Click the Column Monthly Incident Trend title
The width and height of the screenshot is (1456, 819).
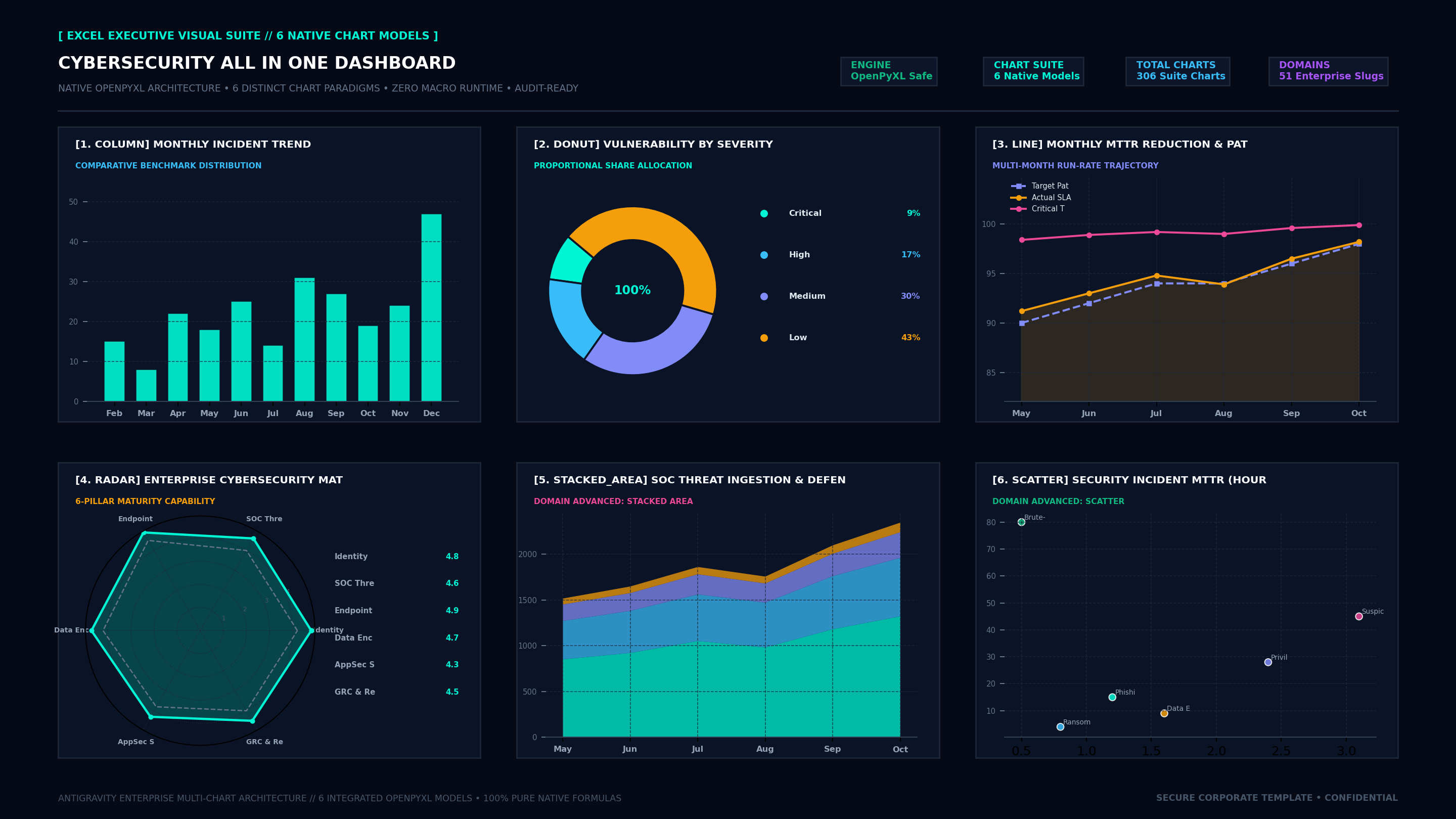tap(193, 145)
